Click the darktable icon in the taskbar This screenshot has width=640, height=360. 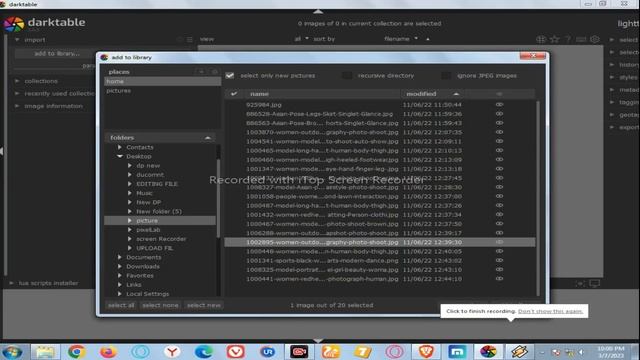coord(488,351)
